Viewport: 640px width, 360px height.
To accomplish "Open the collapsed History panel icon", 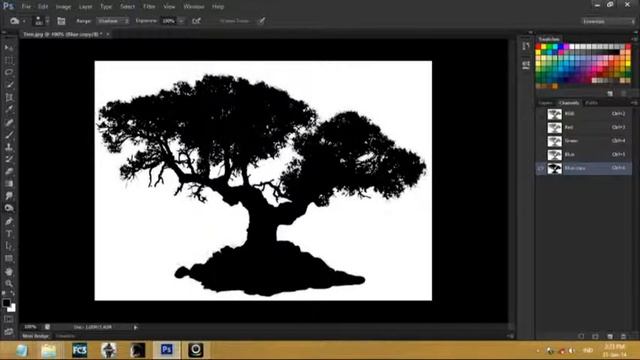I will 526,46.
